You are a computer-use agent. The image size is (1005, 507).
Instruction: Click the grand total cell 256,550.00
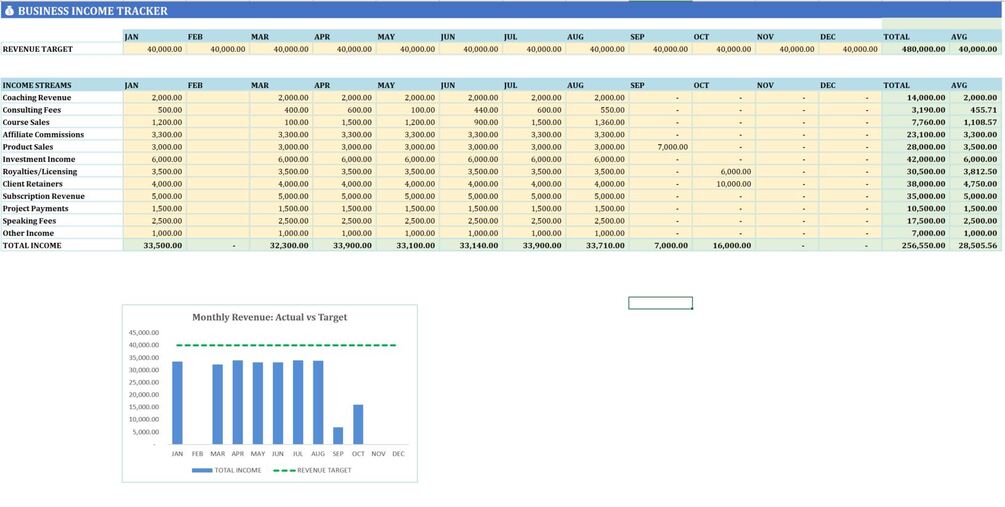click(x=913, y=245)
